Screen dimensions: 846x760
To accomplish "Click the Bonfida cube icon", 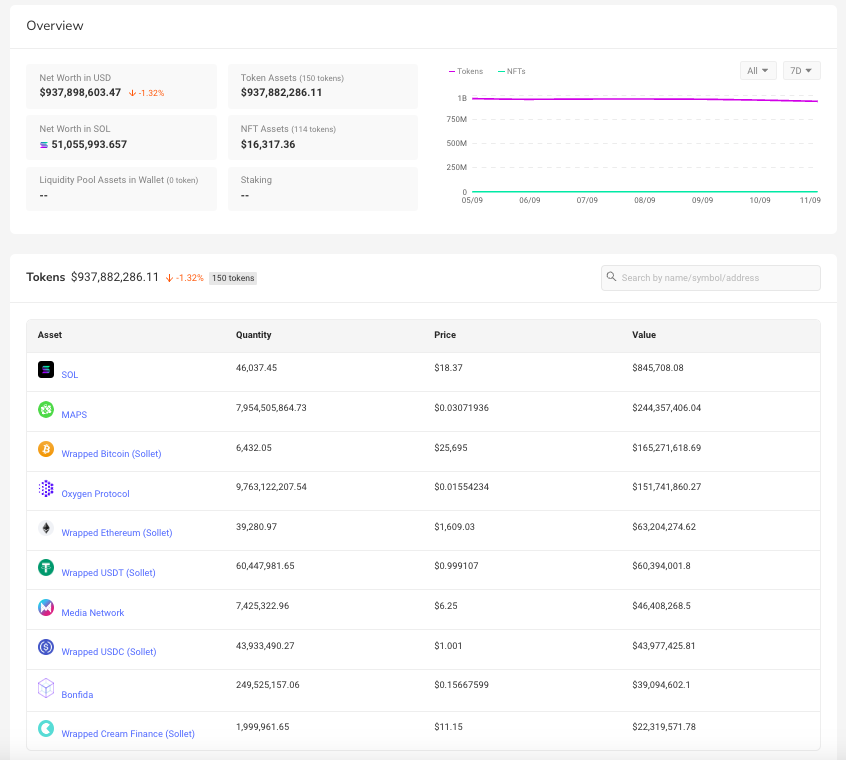I will pyautogui.click(x=46, y=688).
